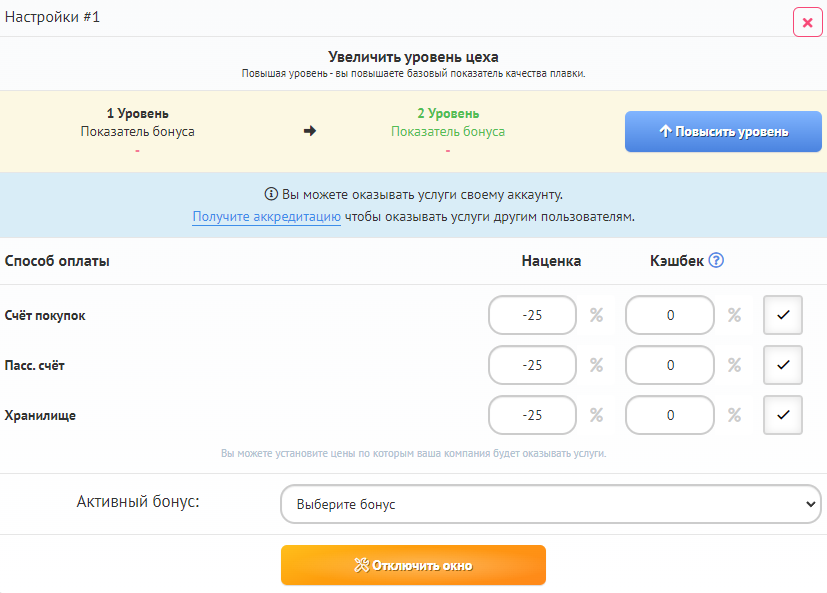This screenshot has height=593, width=827.
Task: Click the arrow between level 1 and 2
Action: click(310, 131)
